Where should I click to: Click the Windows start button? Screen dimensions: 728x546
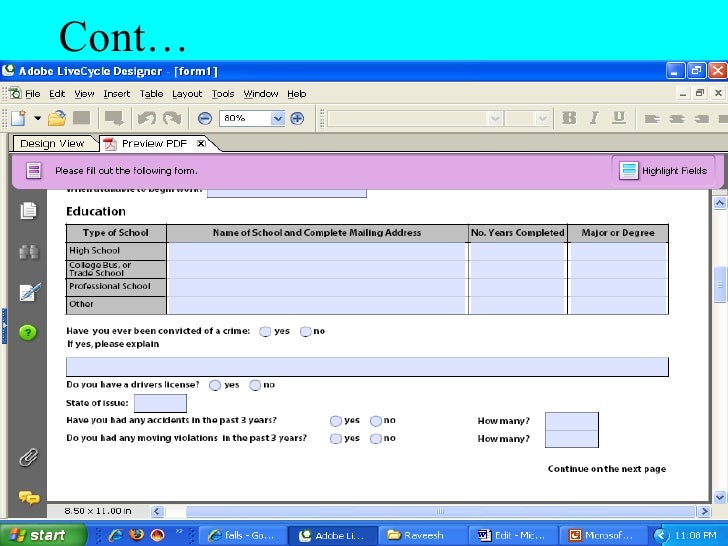point(35,535)
